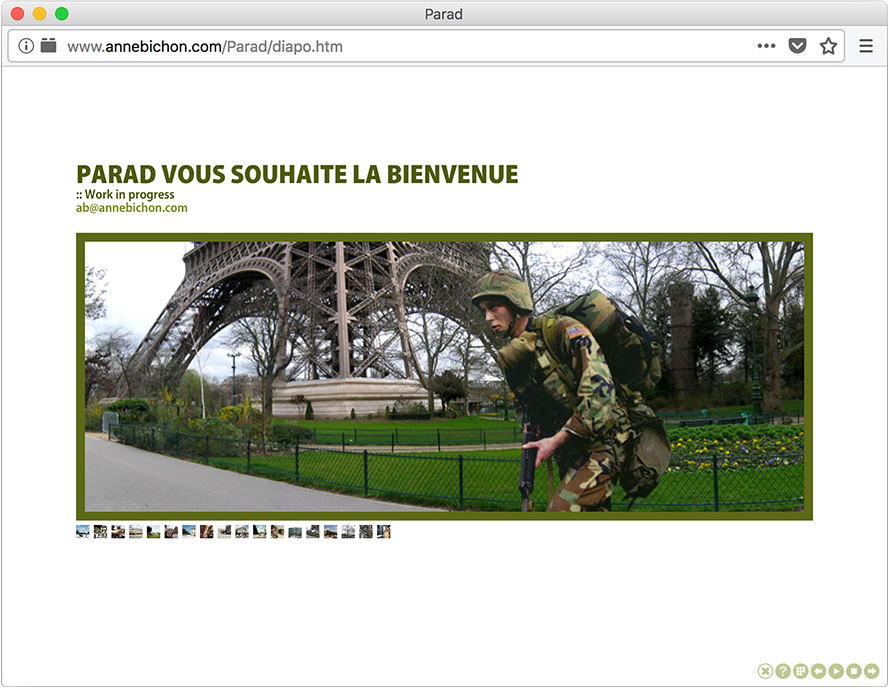This screenshot has width=889, height=688.
Task: Advance to next slide with right arrow
Action: pyautogui.click(x=871, y=671)
